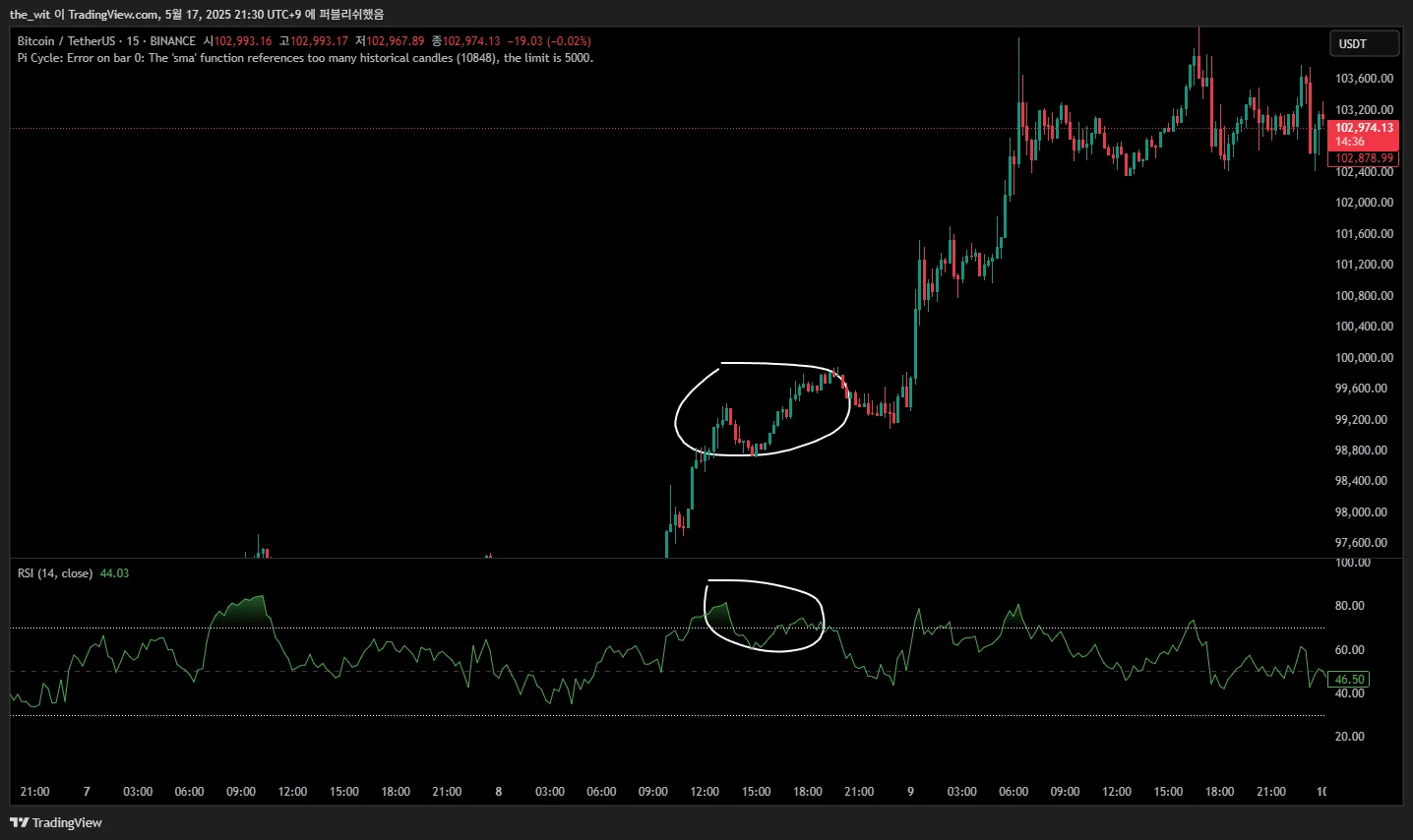Click the 99,600.00 price axis label
Screen dimensions: 1413x840
[x=1361, y=389]
